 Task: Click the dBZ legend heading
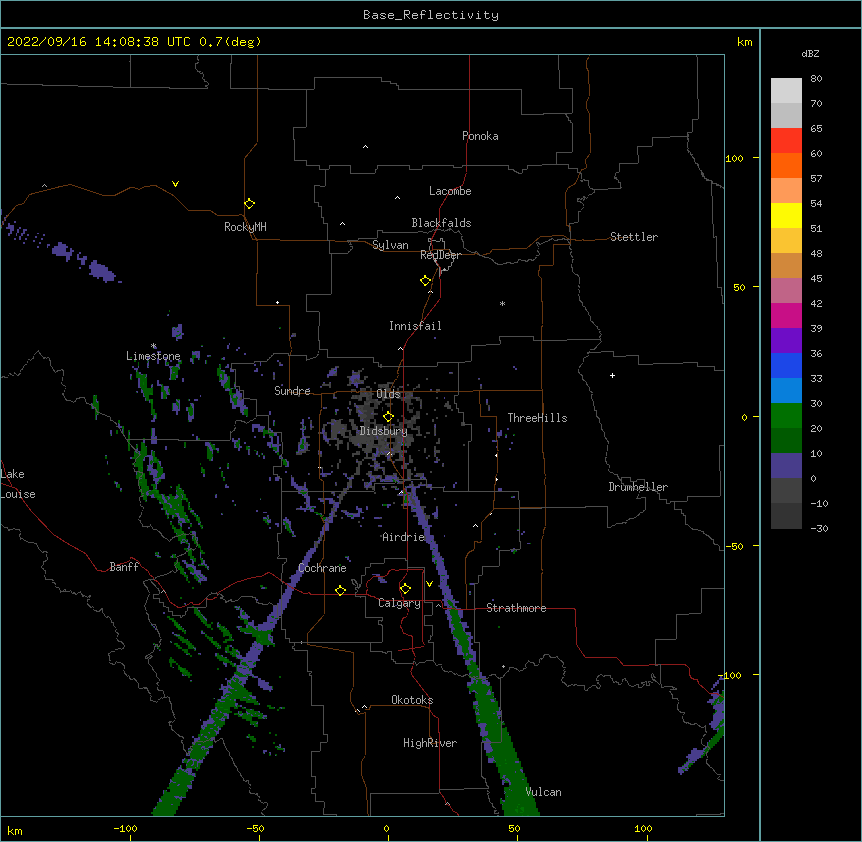pos(810,53)
